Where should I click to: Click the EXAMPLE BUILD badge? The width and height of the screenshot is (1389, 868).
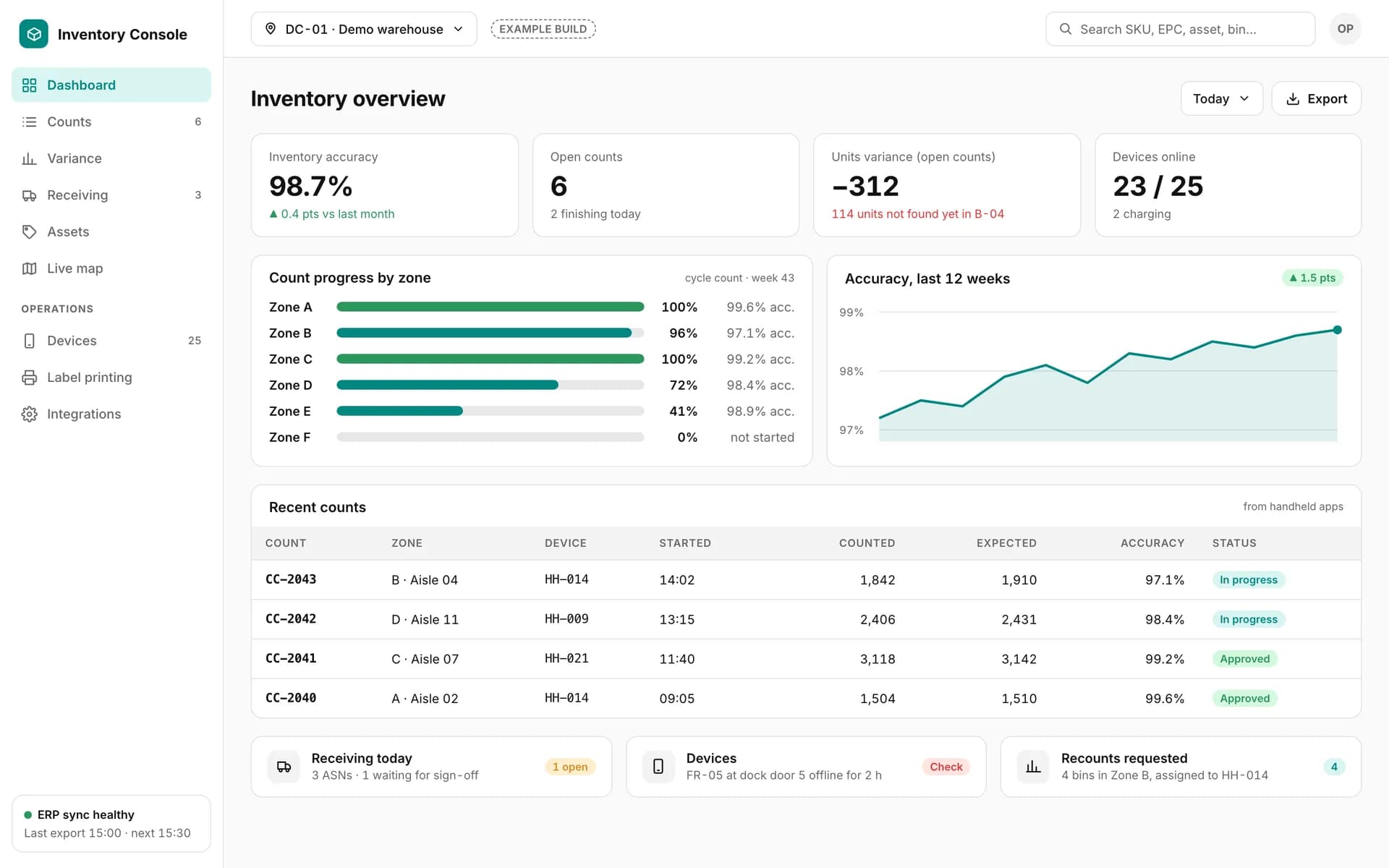543,29
